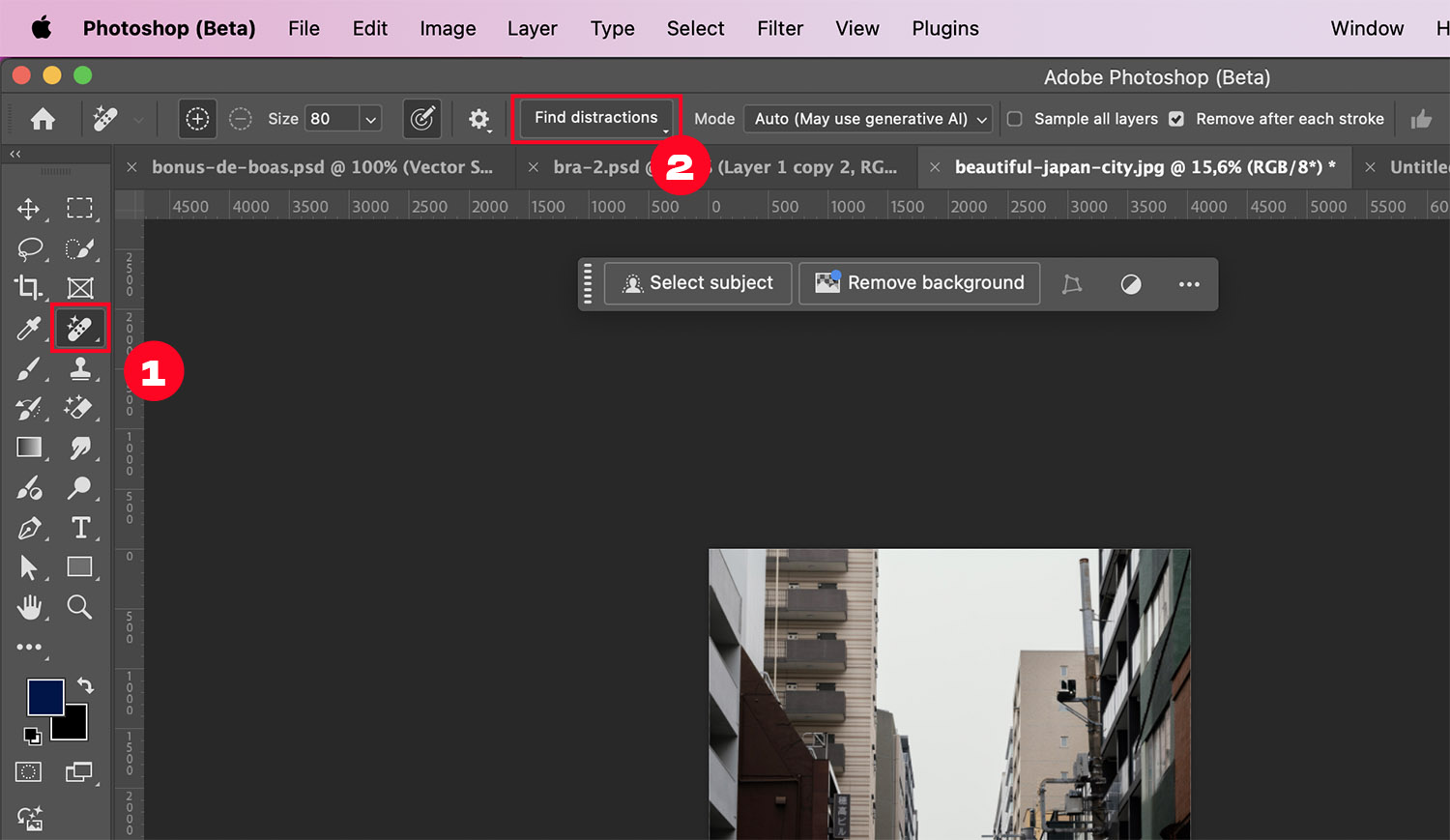
Task: Select the History Brush tool
Action: 29,408
